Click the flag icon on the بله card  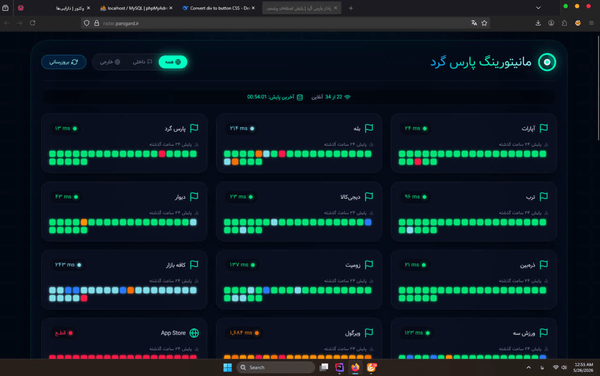[x=369, y=128]
